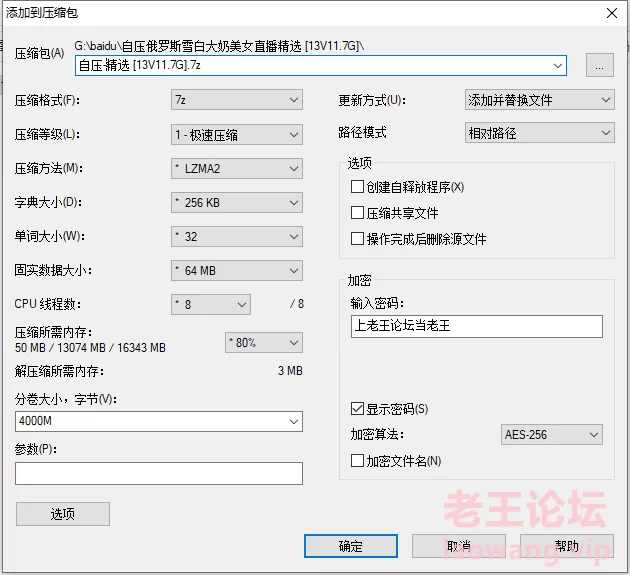The image size is (630, 575).
Task: Open the update mode dropdown
Action: 539,100
